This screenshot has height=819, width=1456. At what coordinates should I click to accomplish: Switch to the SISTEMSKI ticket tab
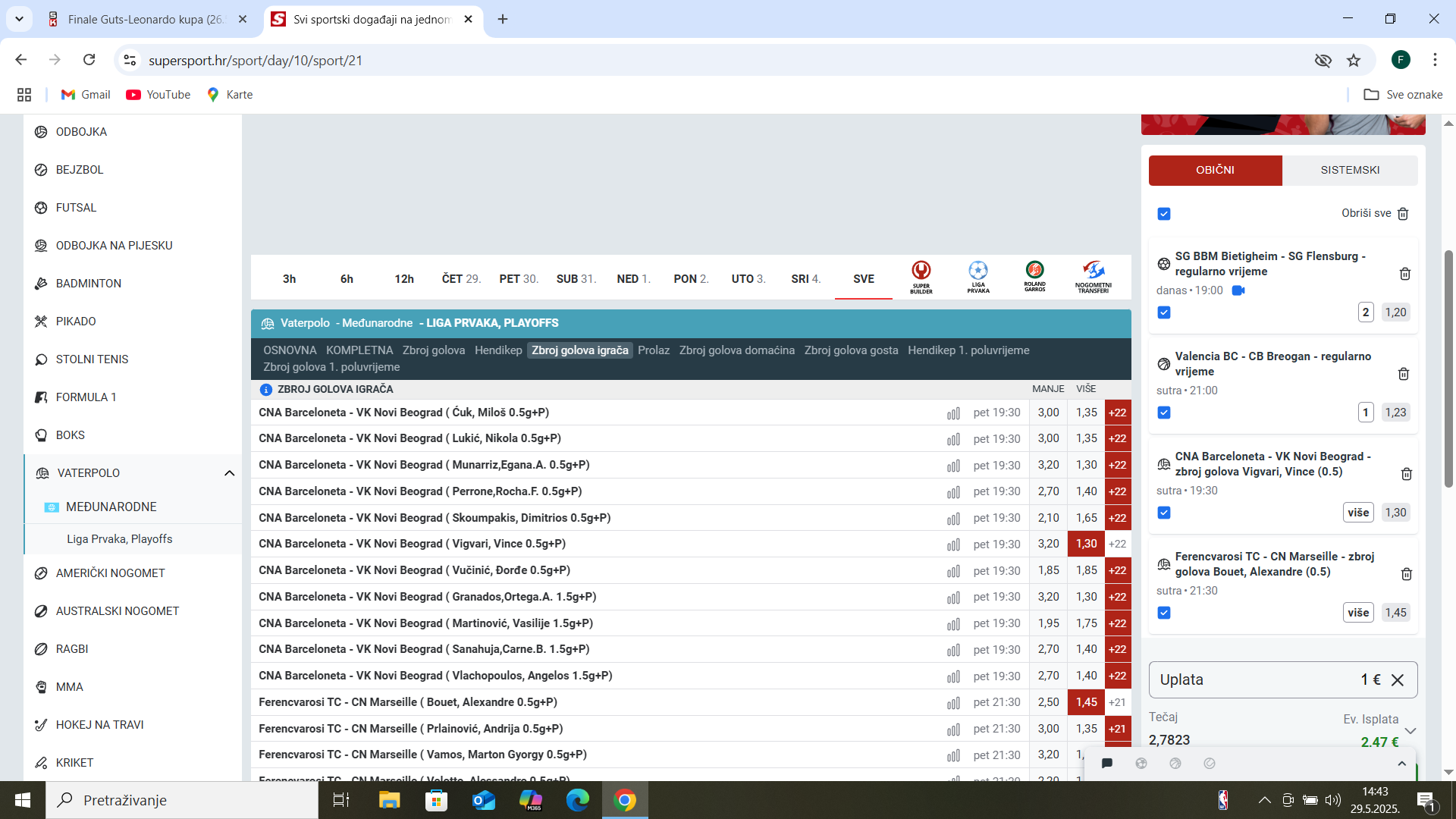[1350, 170]
